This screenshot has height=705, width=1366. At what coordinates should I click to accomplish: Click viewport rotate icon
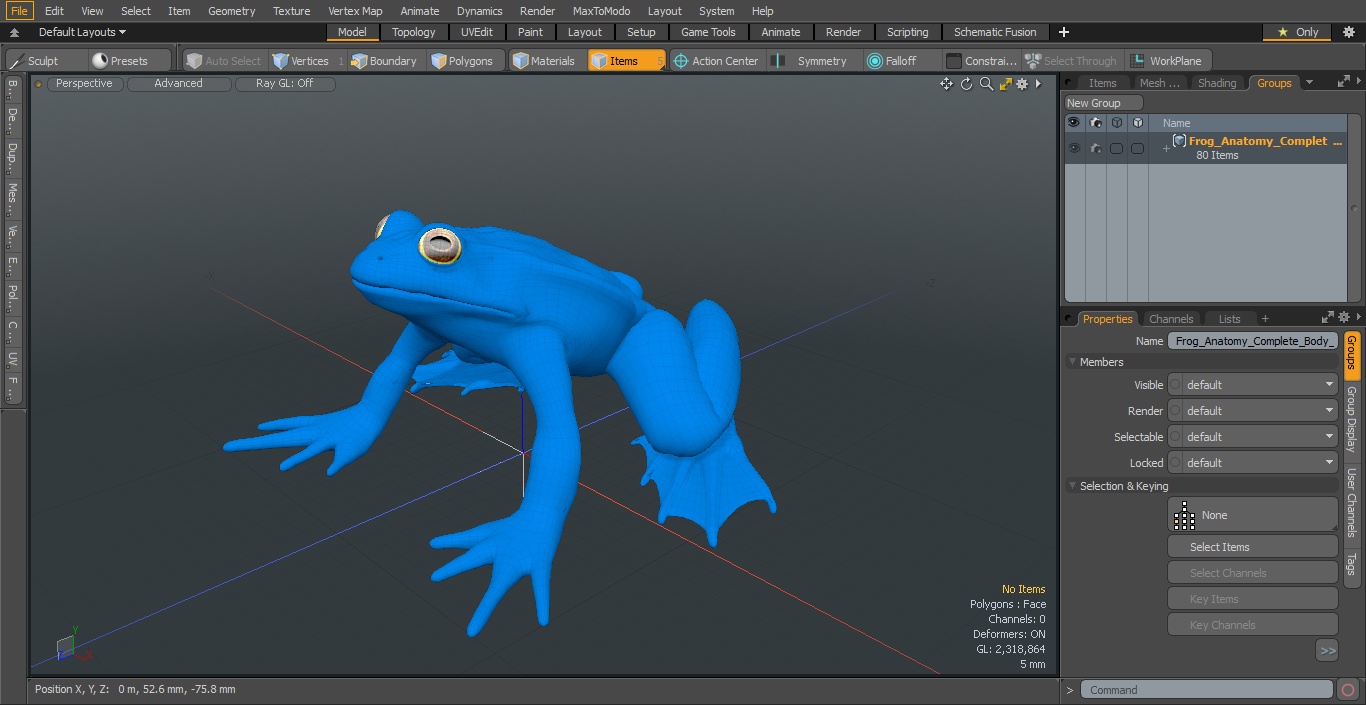click(967, 84)
